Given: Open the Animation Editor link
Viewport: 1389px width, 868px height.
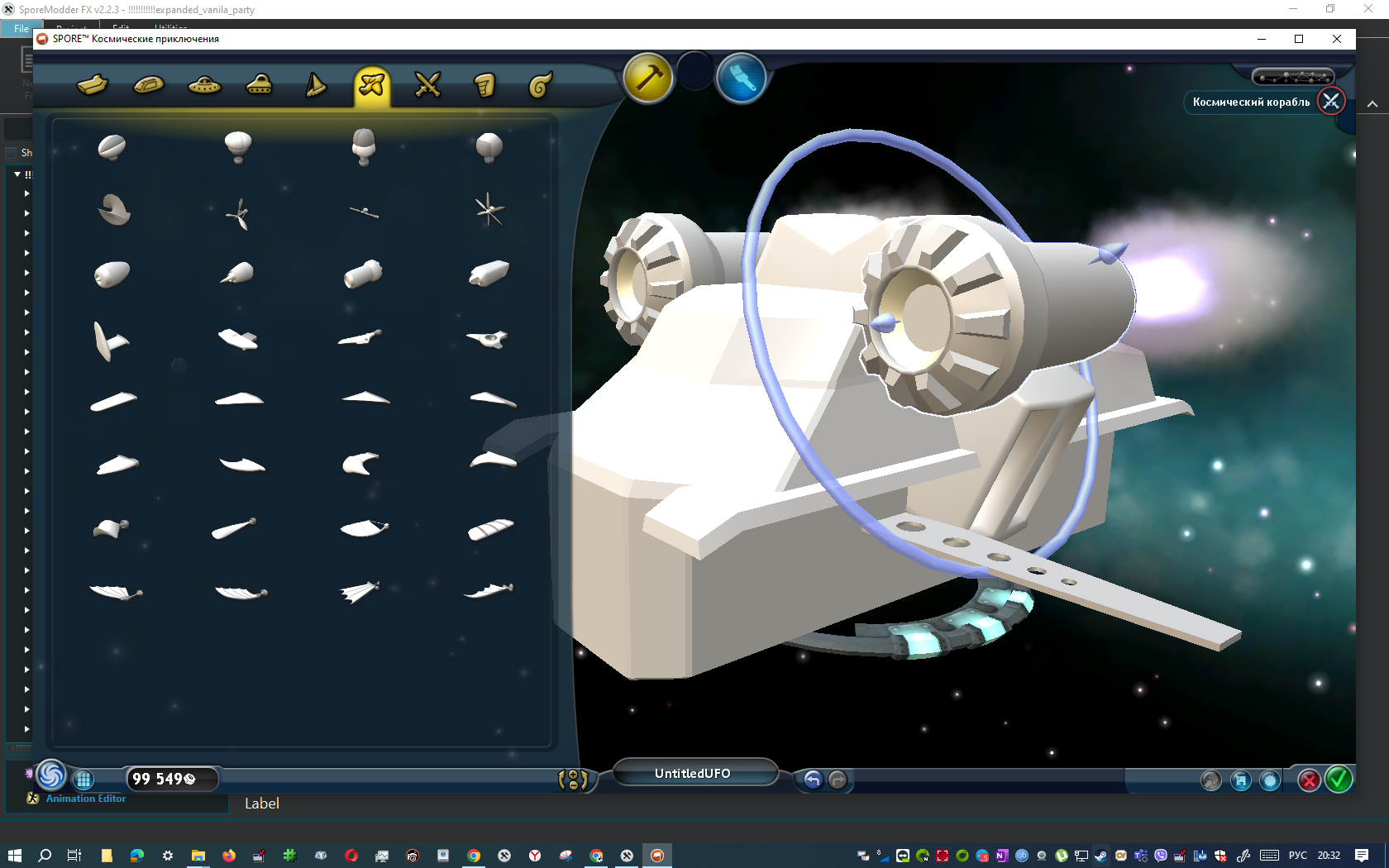Looking at the screenshot, I should click(86, 799).
